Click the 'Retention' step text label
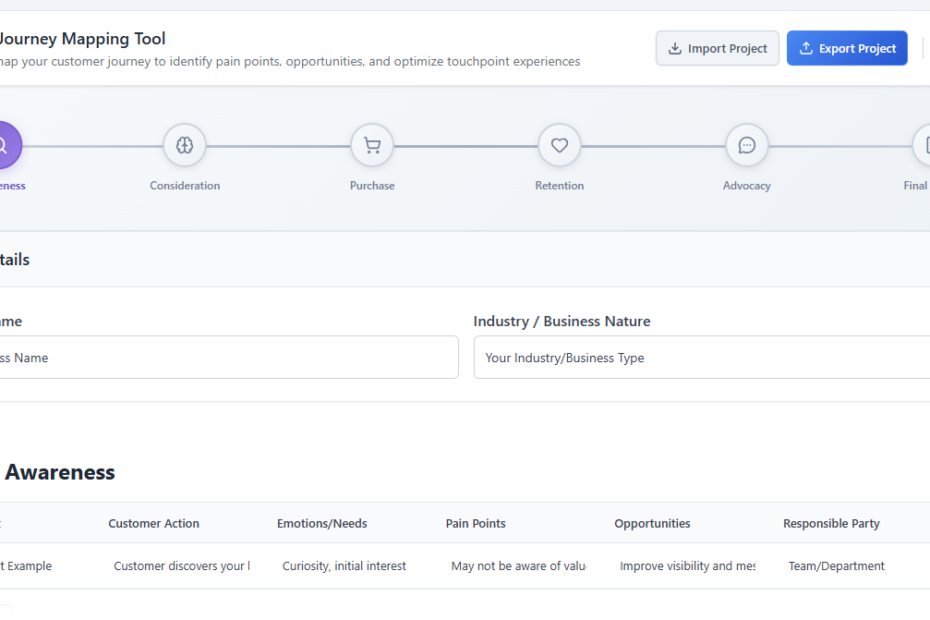 559,186
